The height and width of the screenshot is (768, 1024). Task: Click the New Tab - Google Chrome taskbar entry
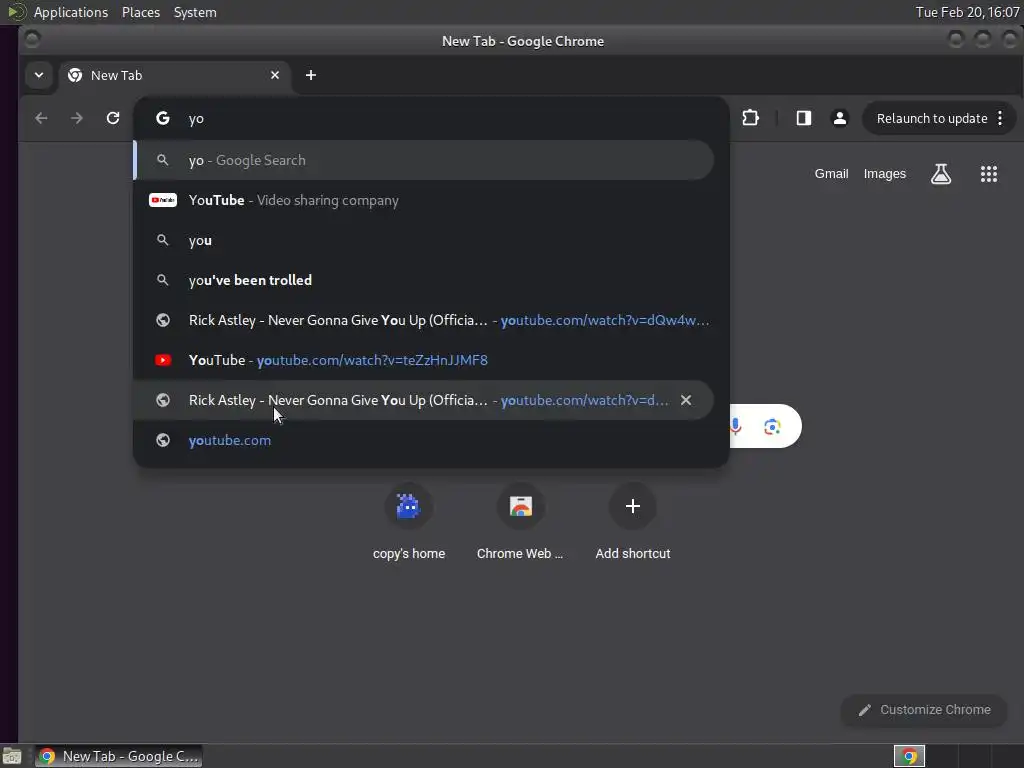tap(118, 756)
